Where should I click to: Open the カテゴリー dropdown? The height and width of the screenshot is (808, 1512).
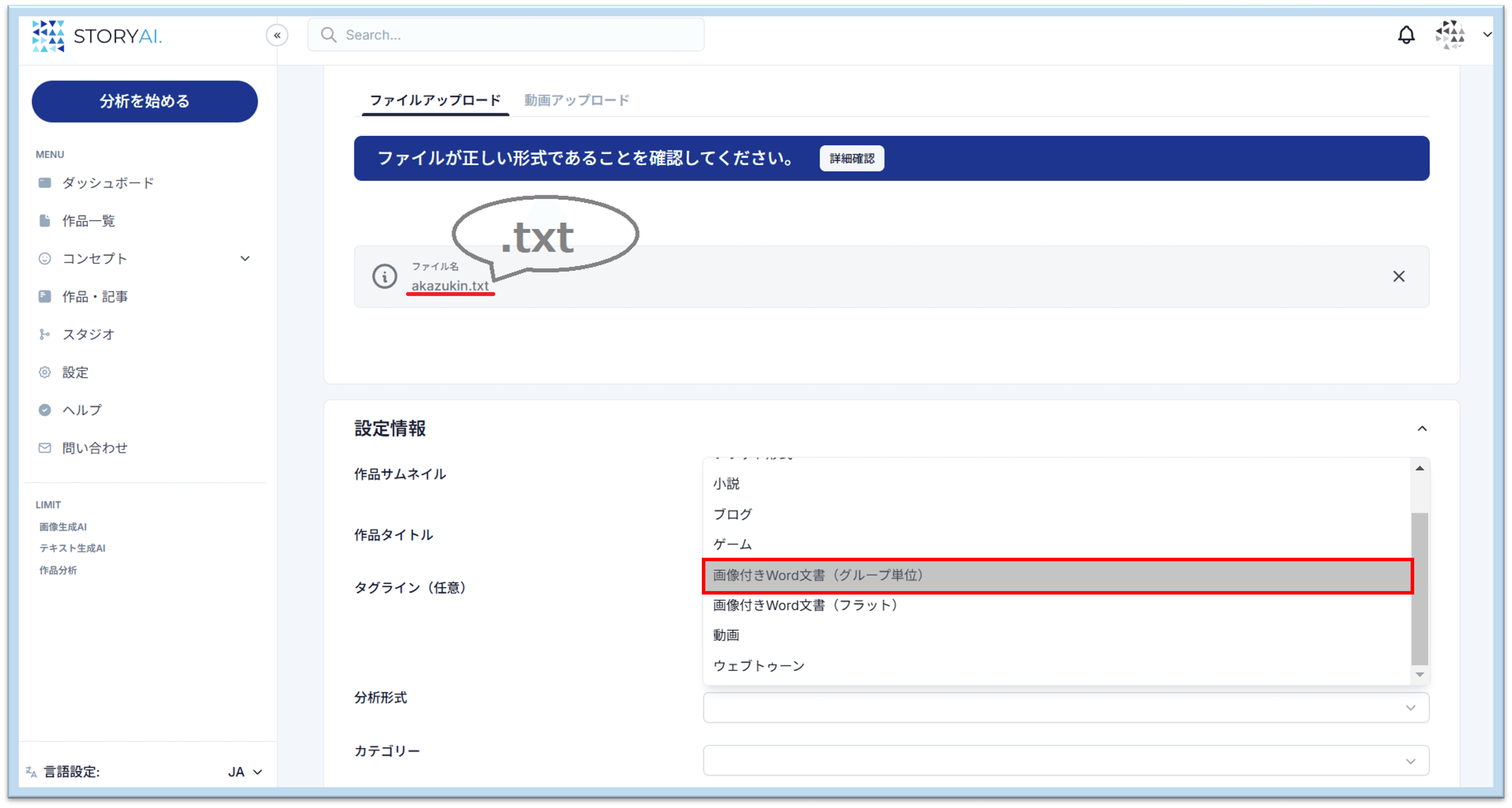tap(1066, 761)
